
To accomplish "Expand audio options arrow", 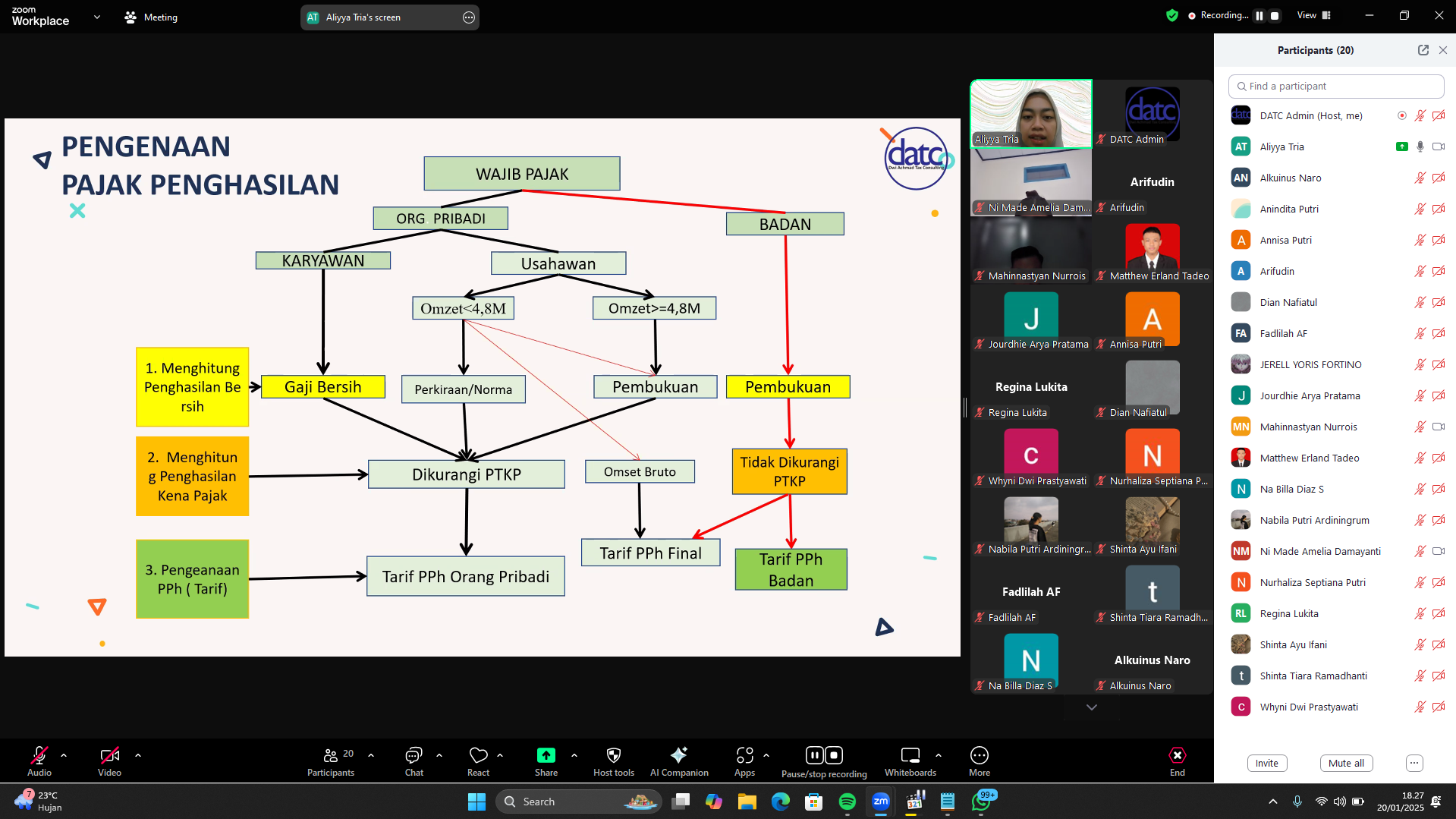I will [64, 755].
